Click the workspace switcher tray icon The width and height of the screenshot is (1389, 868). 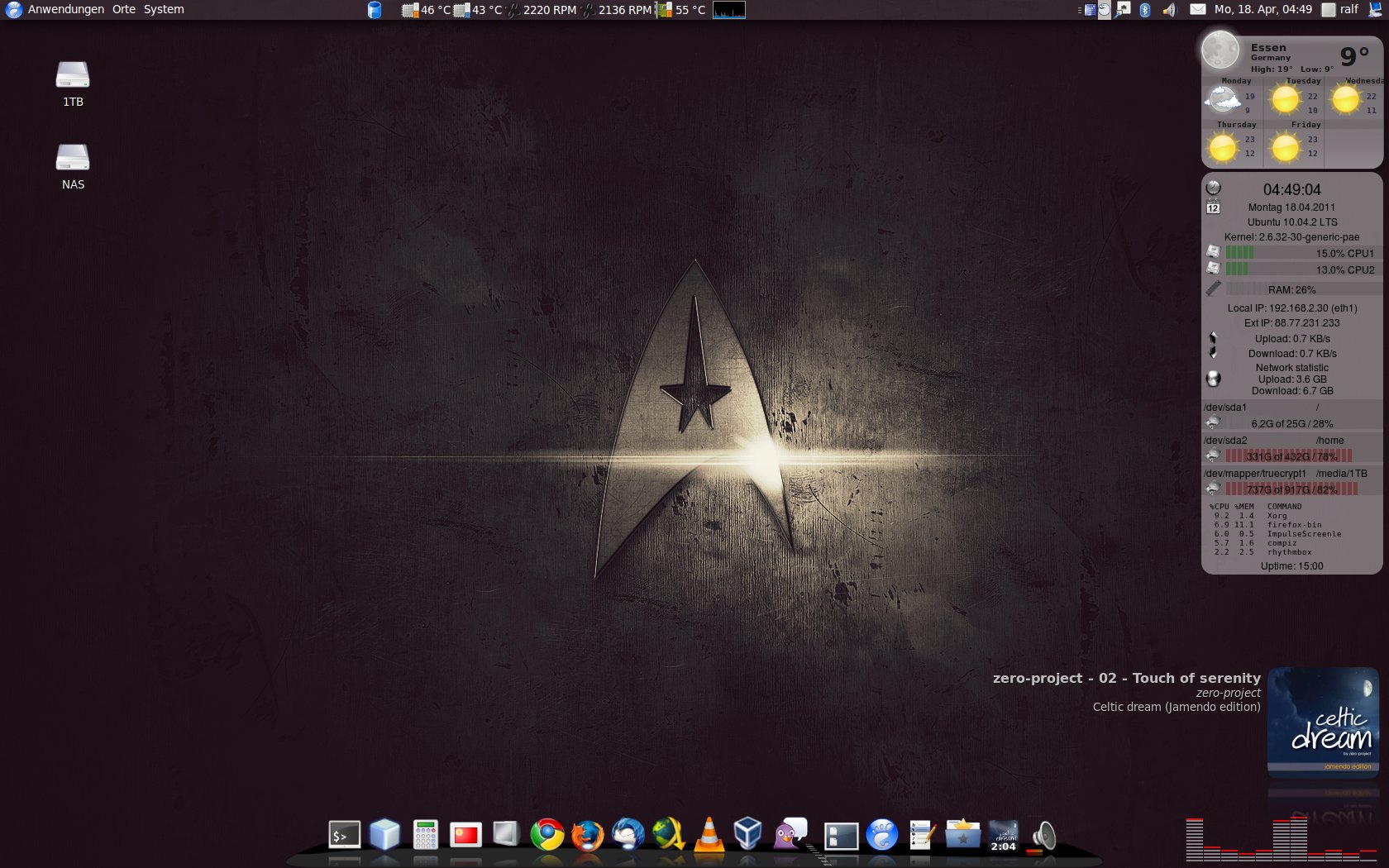click(1091, 10)
